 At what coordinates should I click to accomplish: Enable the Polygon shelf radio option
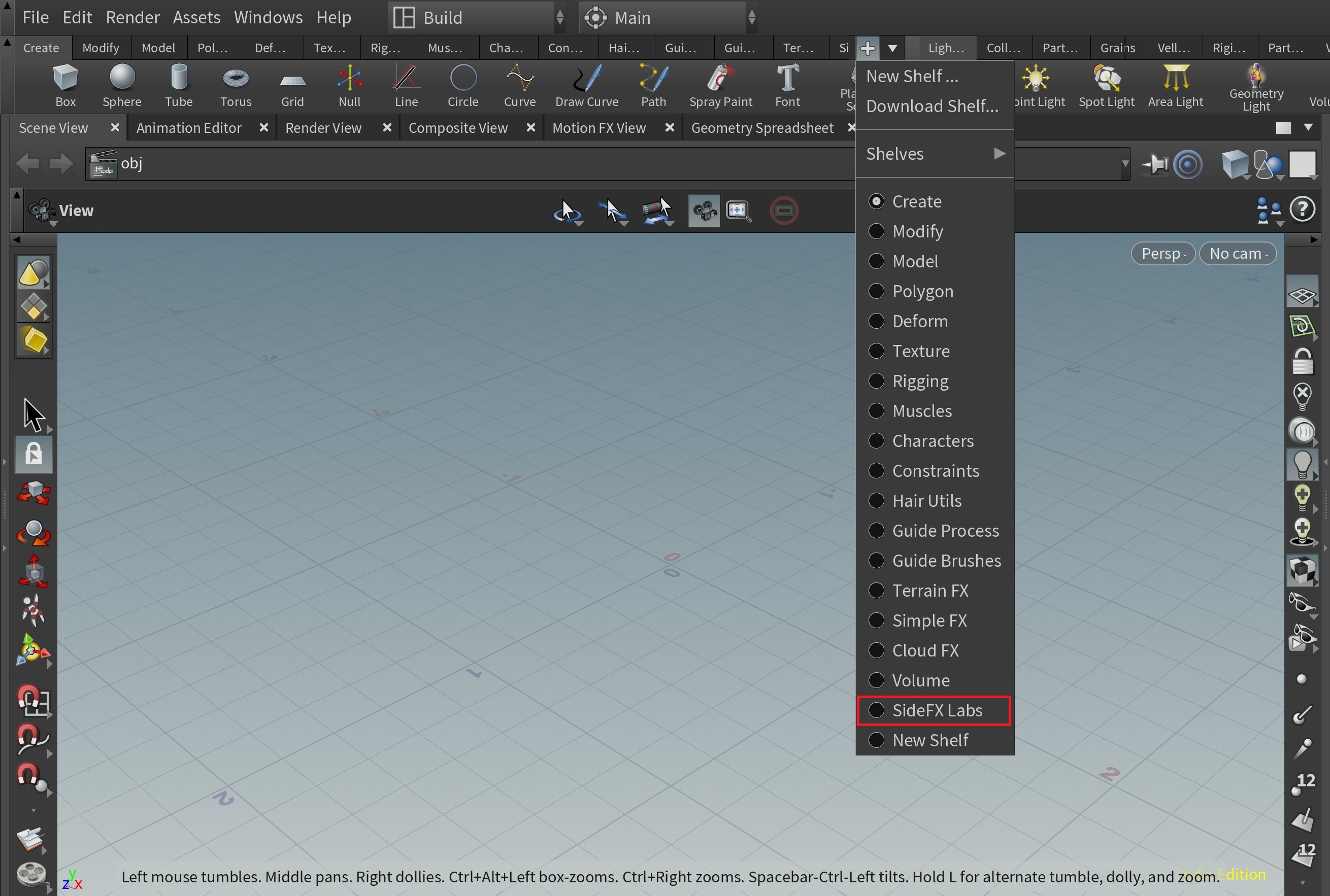(x=877, y=291)
